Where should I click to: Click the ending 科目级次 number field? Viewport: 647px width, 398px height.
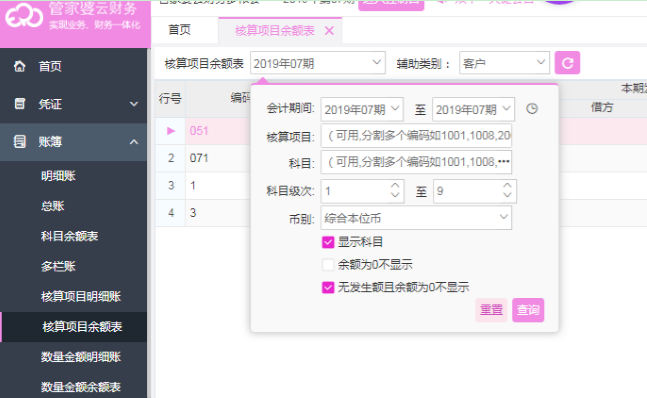point(475,191)
